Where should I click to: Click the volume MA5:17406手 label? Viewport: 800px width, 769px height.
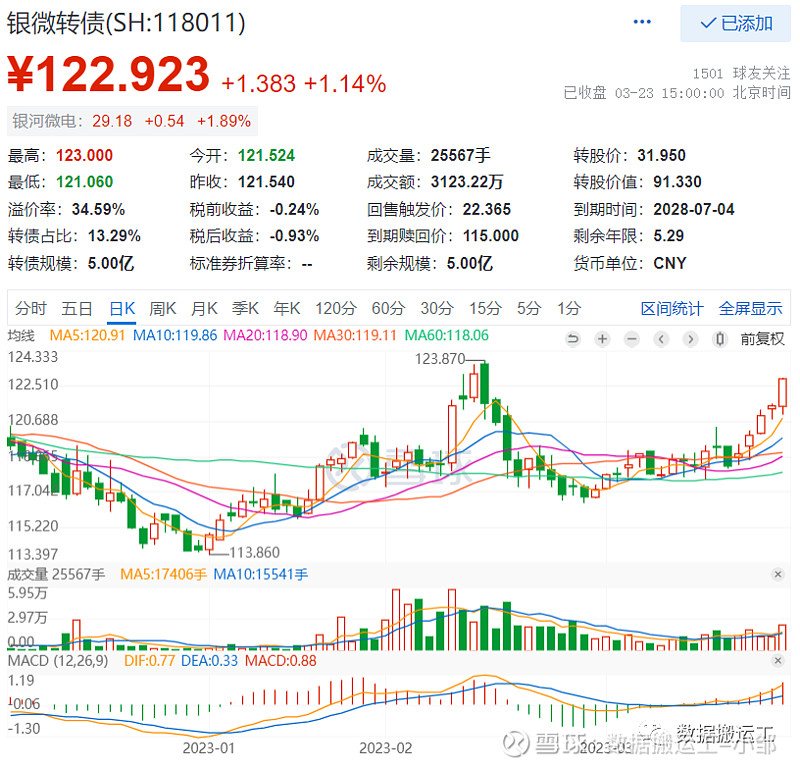click(163, 575)
